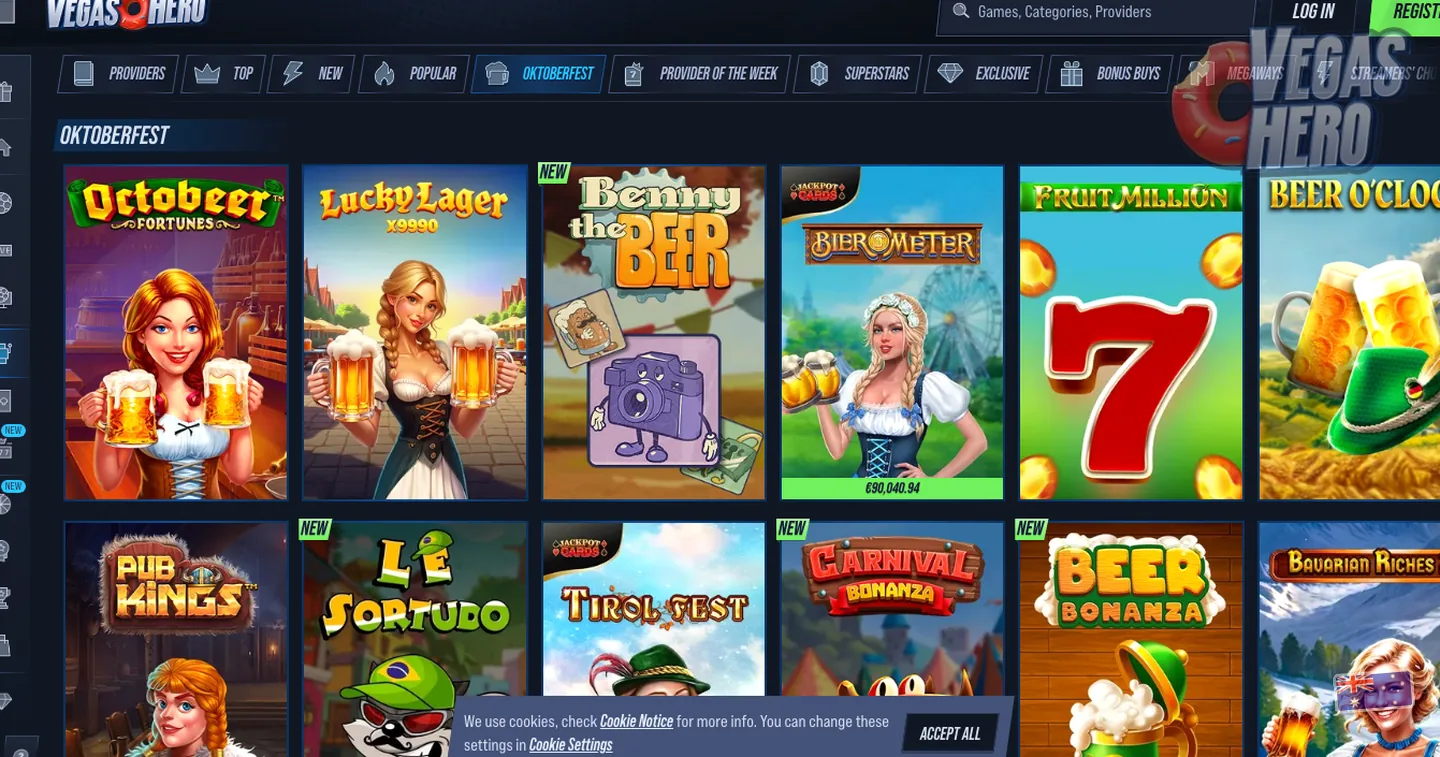The width and height of the screenshot is (1440, 757).
Task: Open Superstars via its hexagon badge icon
Action: tap(819, 74)
